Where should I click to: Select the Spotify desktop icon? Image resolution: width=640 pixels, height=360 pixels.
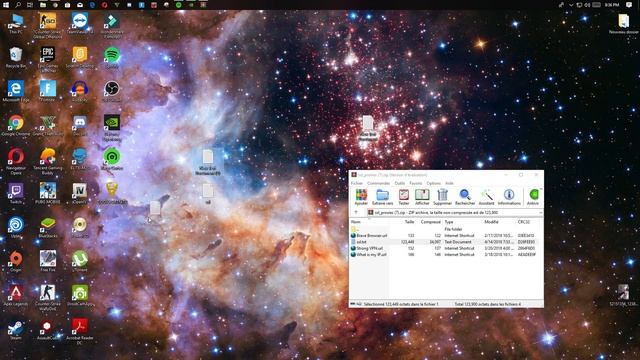click(112, 58)
